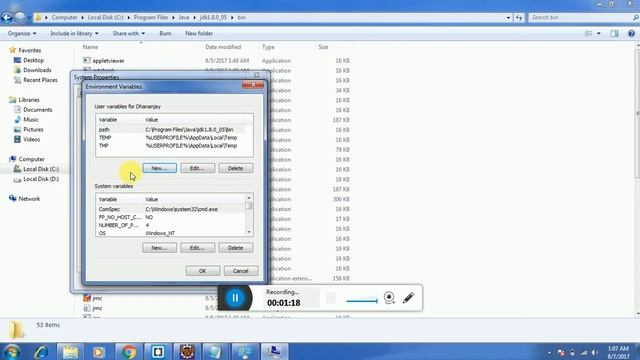This screenshot has width=640, height=360.
Task: Select Local Disk (D:) in navigation pane
Action: (x=41, y=179)
